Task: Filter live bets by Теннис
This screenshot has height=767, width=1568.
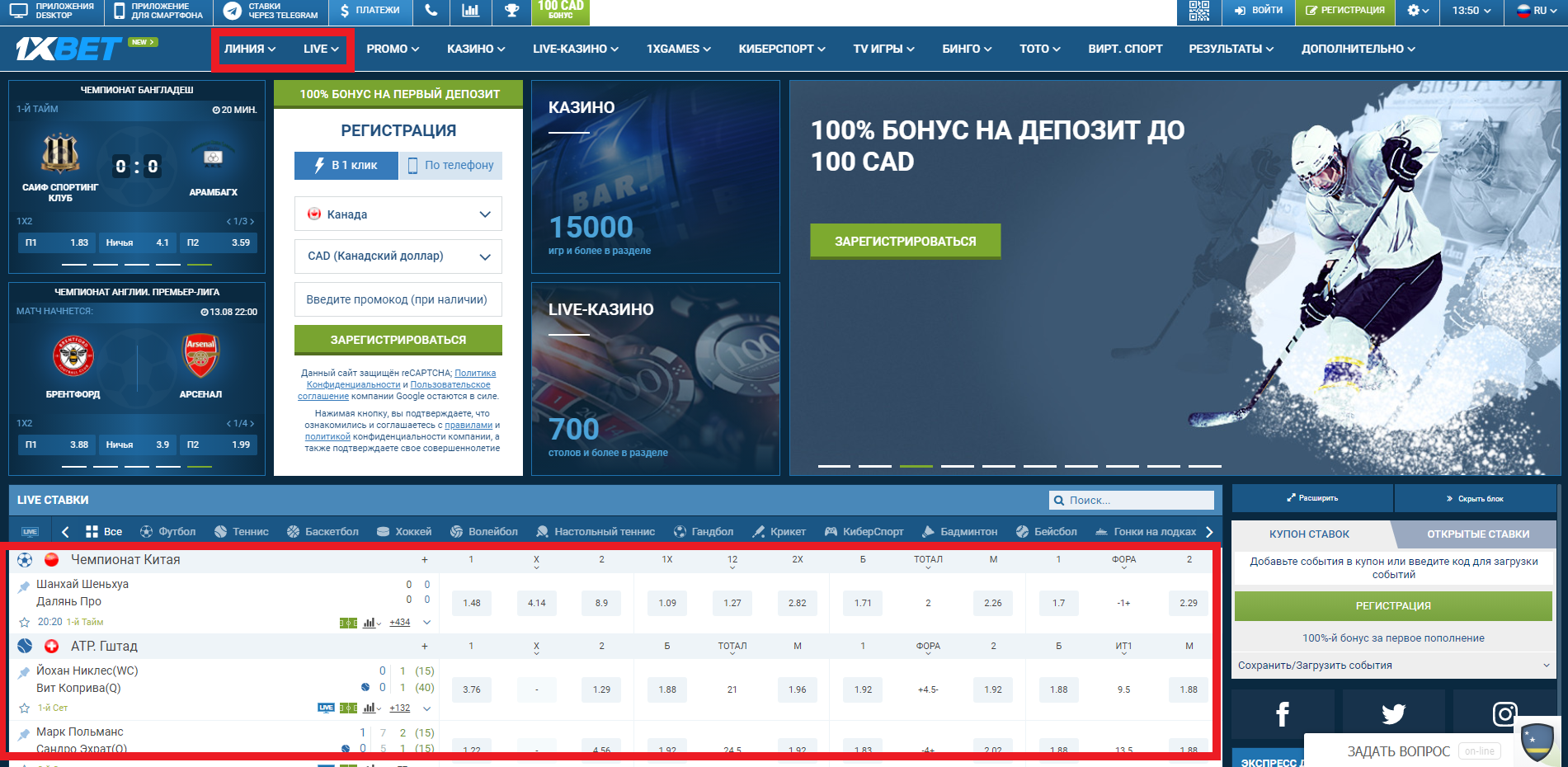Action: click(x=242, y=532)
